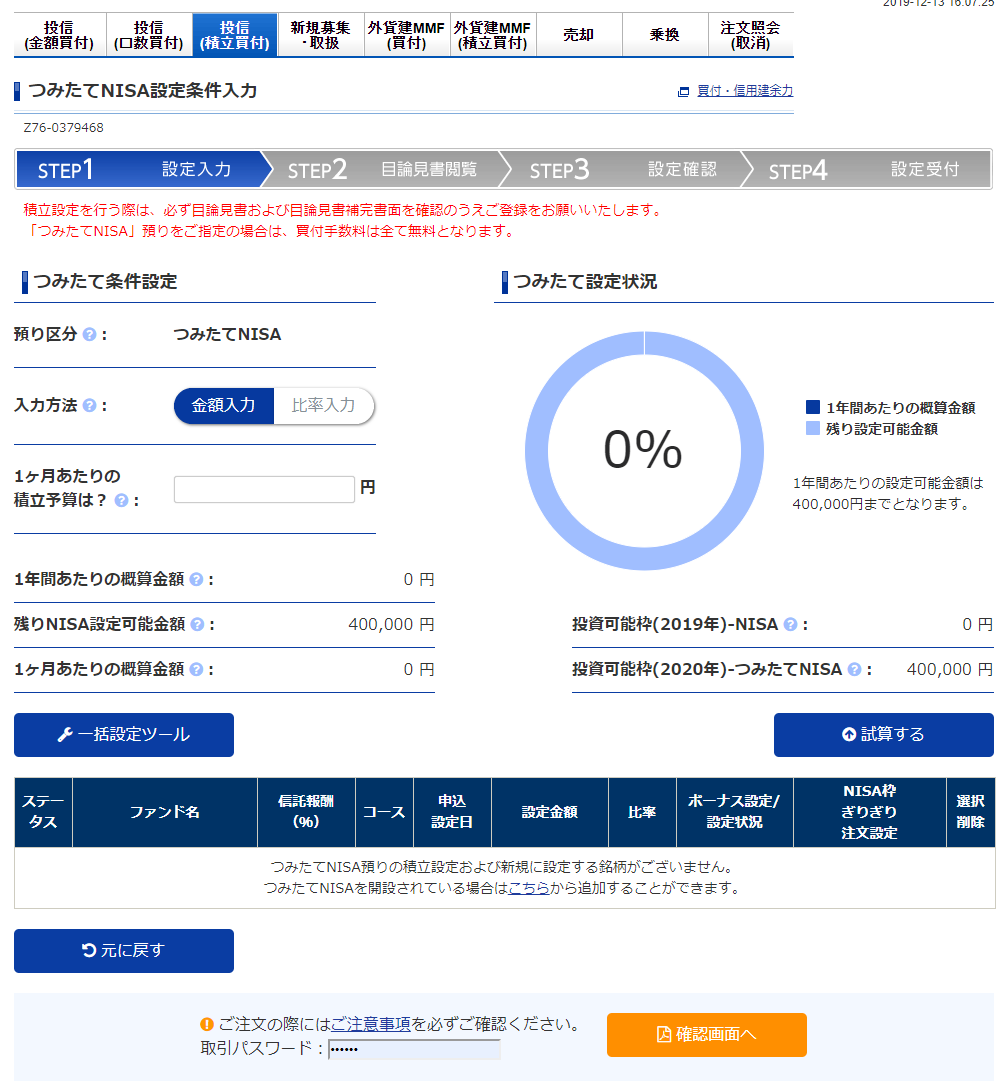This screenshot has height=1091, width=1008.
Task: Click STEP3 設定確認 step indicator
Action: [626, 169]
